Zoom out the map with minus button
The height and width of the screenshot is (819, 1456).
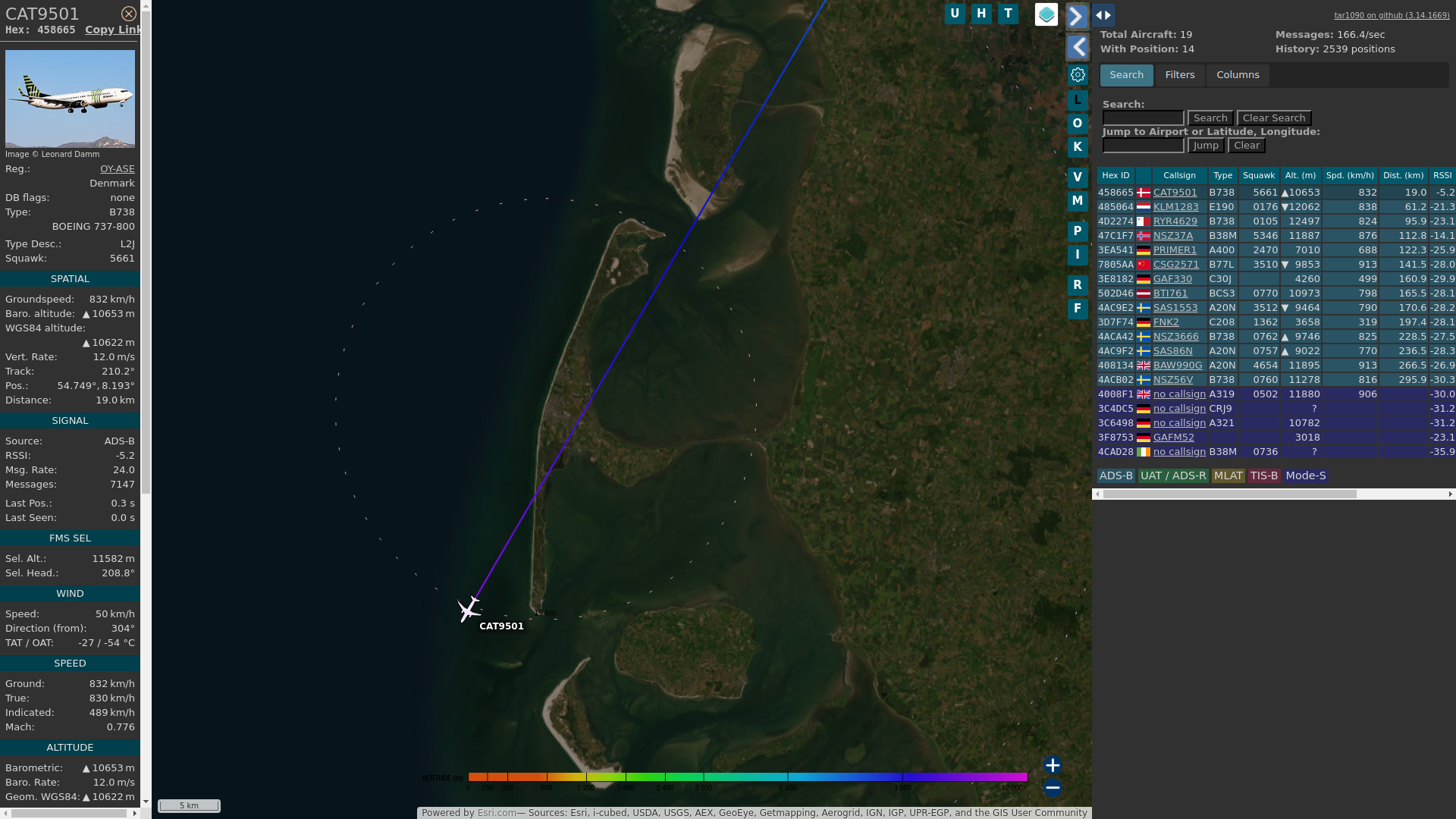tap(1053, 788)
